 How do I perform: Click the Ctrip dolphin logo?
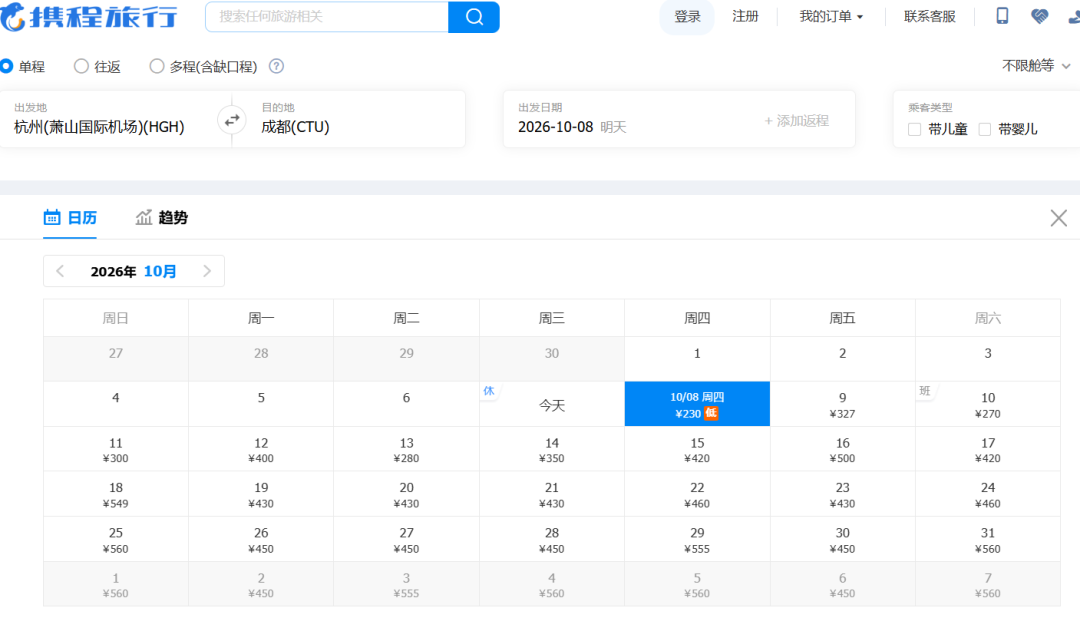point(12,17)
